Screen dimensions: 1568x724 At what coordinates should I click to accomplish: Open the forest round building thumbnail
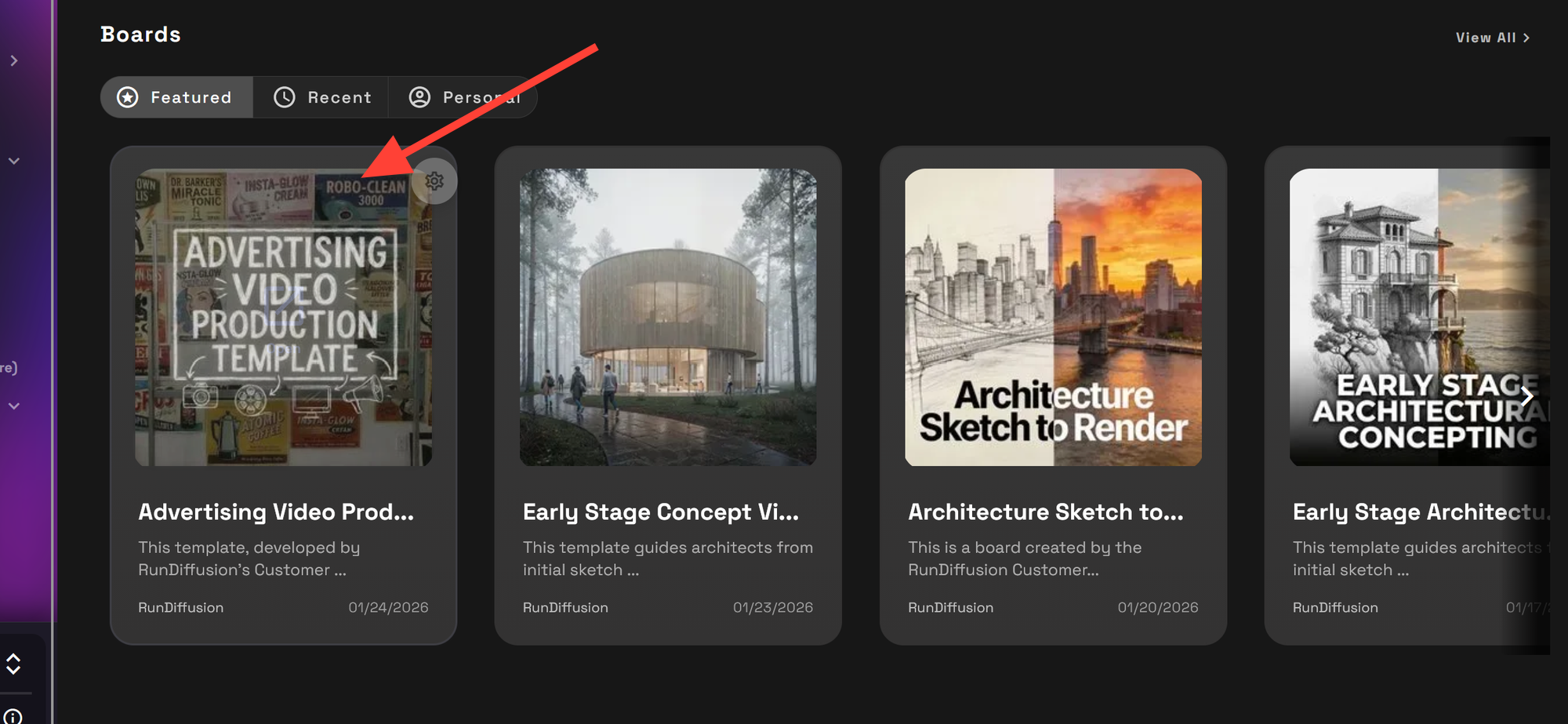click(x=668, y=317)
